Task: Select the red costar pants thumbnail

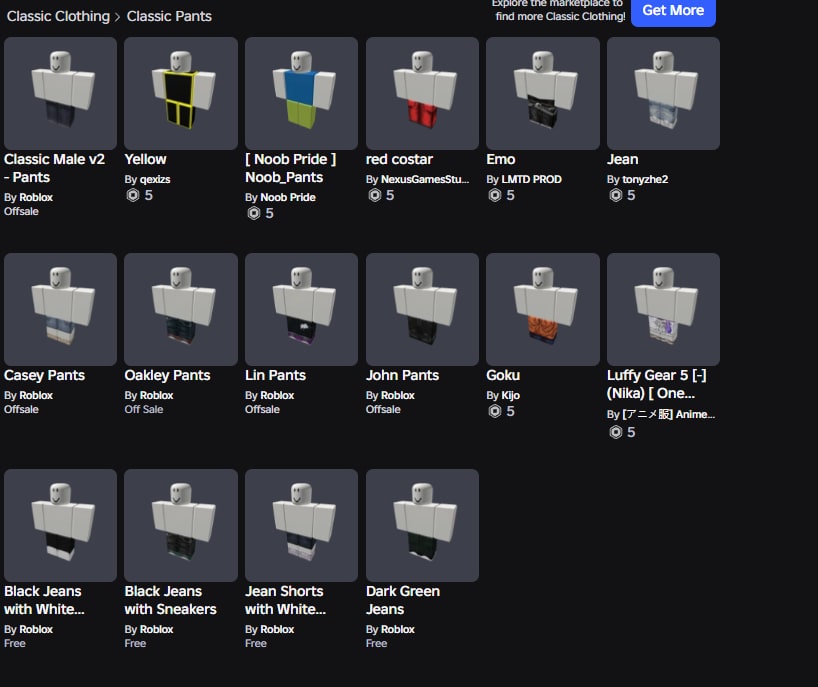Action: (x=422, y=93)
